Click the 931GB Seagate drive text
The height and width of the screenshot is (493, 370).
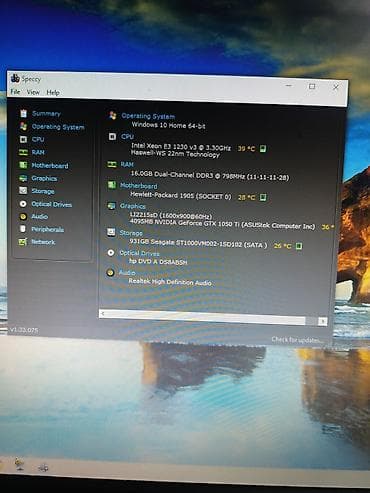point(198,243)
